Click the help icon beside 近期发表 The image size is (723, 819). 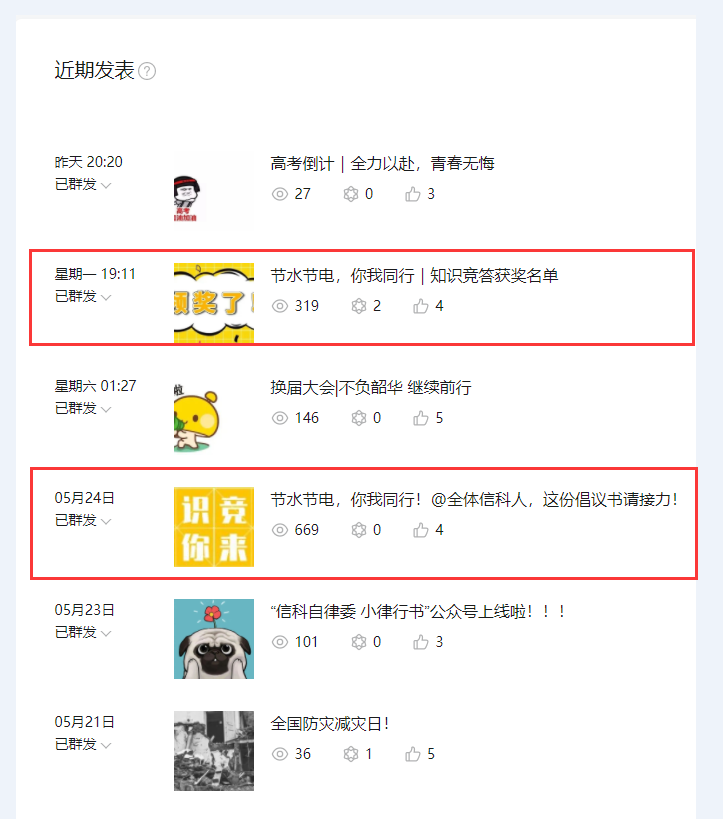(147, 71)
